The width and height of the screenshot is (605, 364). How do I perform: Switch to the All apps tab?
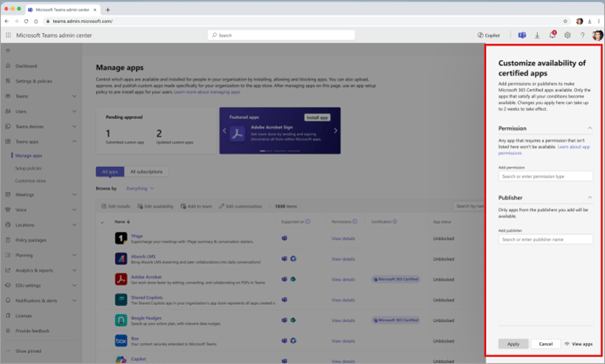[110, 172]
